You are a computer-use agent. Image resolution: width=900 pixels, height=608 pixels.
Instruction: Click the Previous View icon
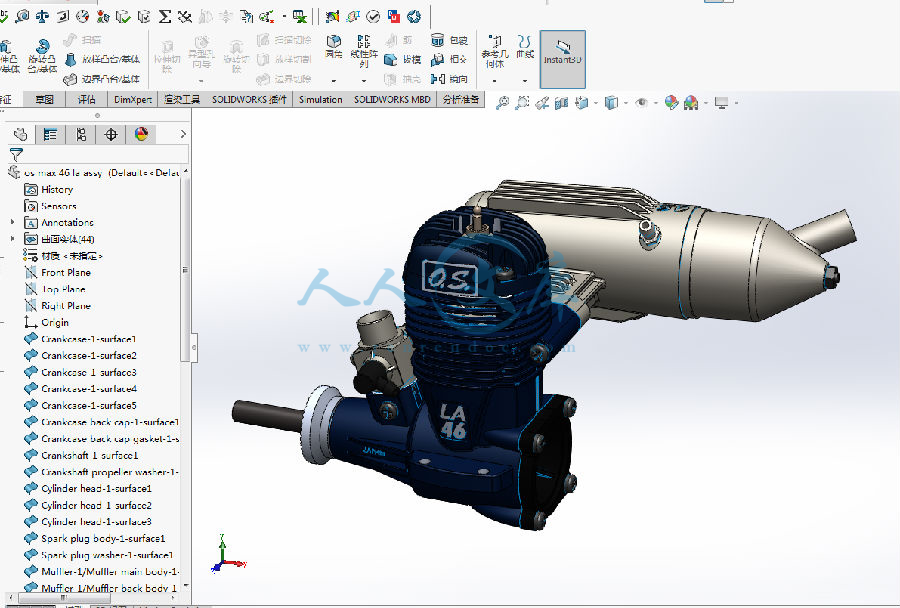click(x=542, y=103)
